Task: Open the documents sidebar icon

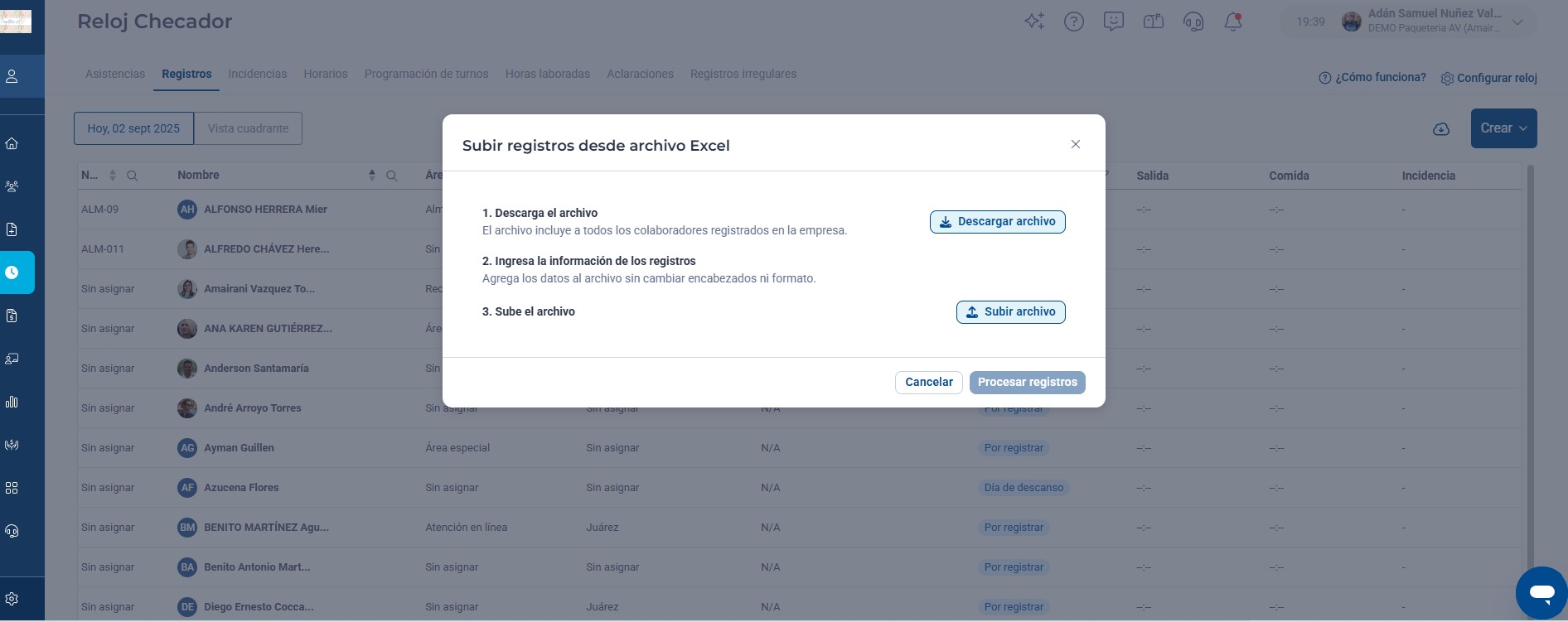Action: (12, 229)
